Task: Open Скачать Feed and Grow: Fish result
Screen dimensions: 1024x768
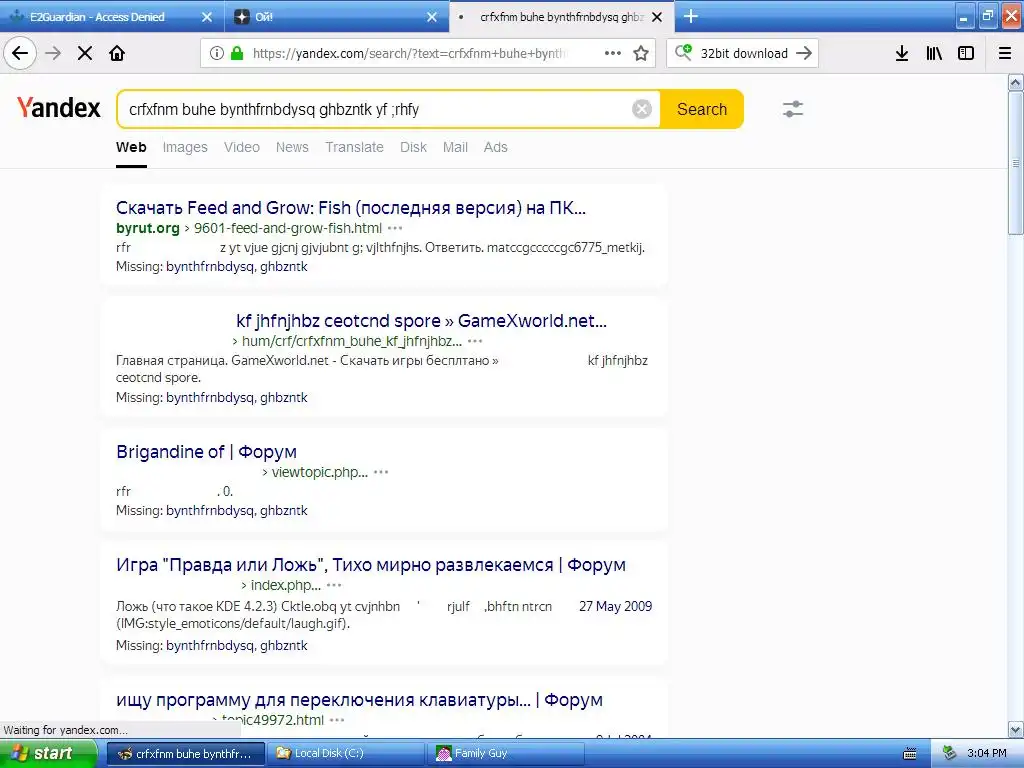Action: click(351, 208)
